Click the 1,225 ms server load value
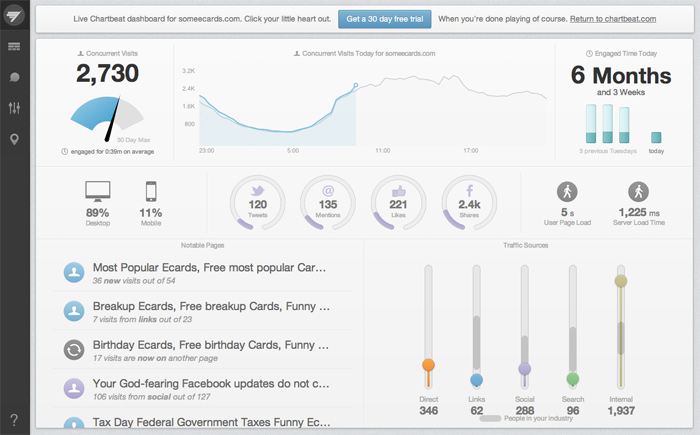700x435 pixels. pyautogui.click(x=639, y=212)
